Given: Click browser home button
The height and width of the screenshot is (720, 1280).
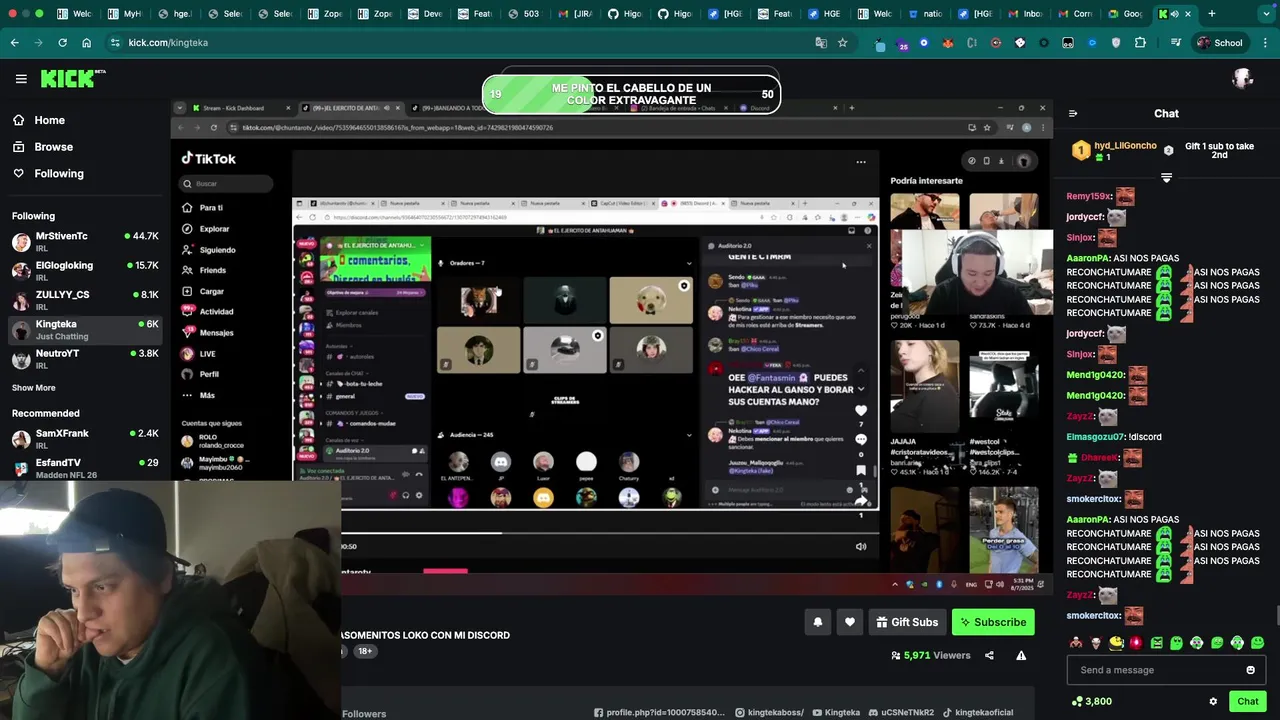Looking at the screenshot, I should point(86,43).
